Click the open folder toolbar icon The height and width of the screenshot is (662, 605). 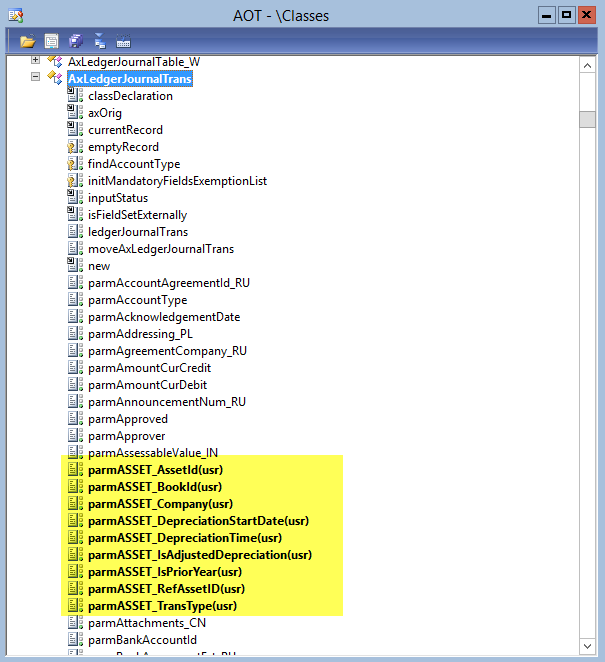(x=27, y=41)
